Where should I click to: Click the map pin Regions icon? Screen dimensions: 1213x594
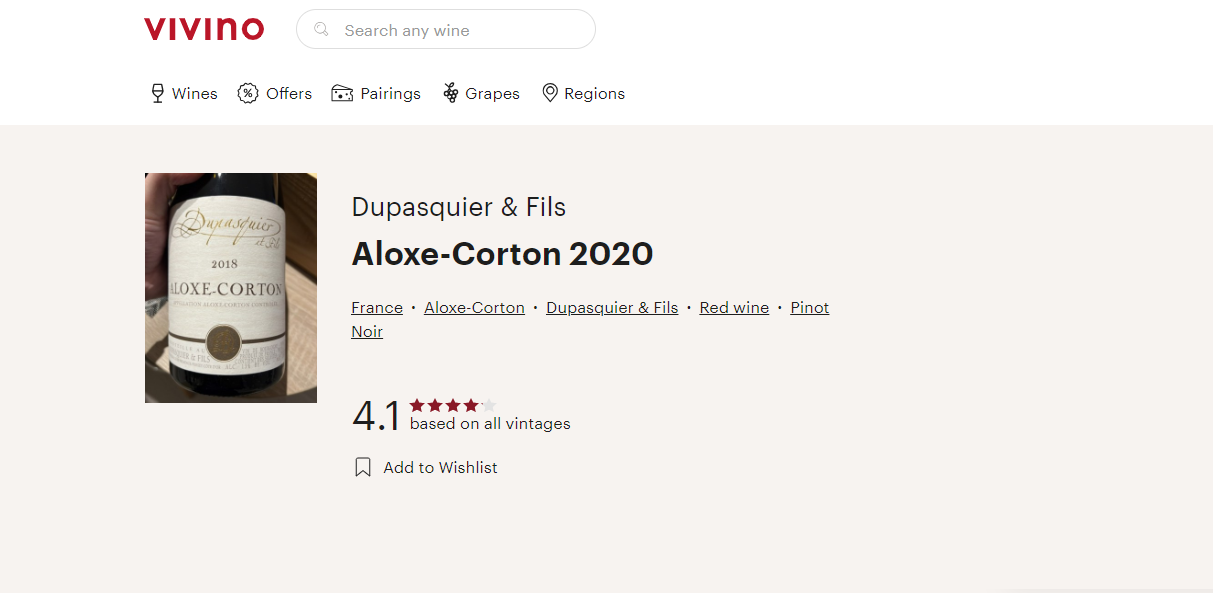[x=549, y=93]
